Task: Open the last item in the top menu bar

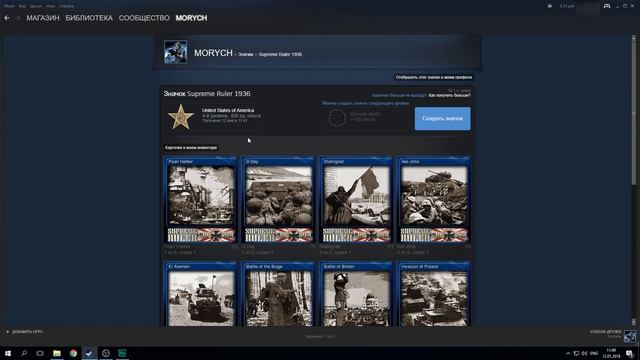Action: pyautogui.click(x=67, y=6)
